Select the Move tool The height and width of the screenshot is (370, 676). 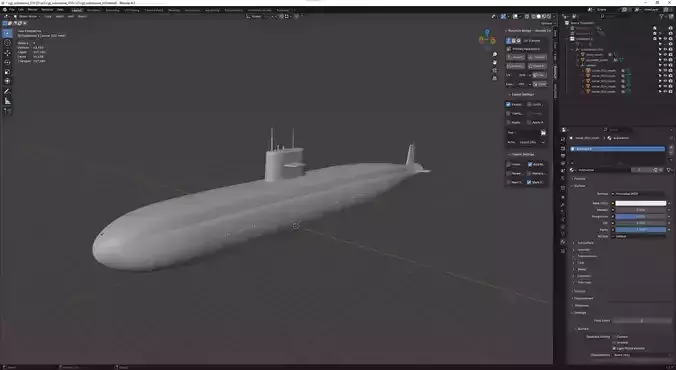pyautogui.click(x=7, y=53)
